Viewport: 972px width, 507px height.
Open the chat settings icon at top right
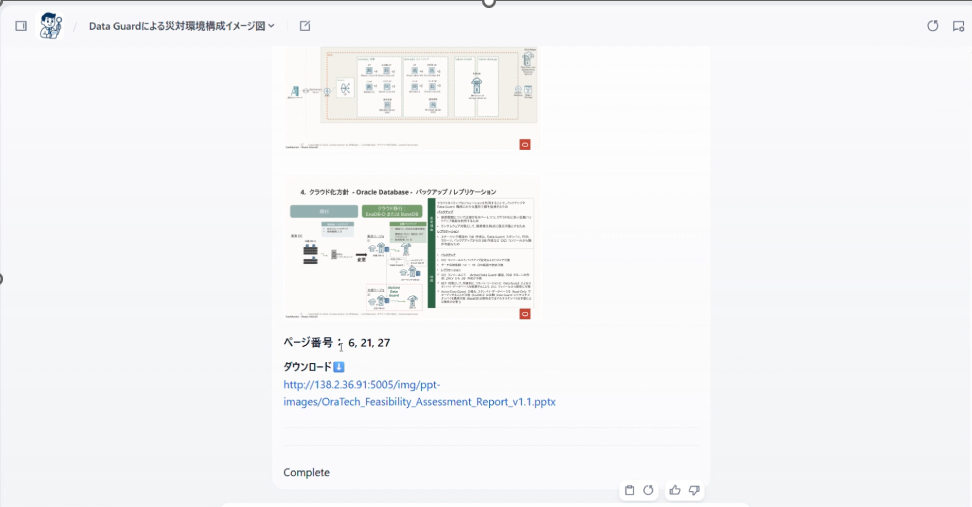[958, 26]
